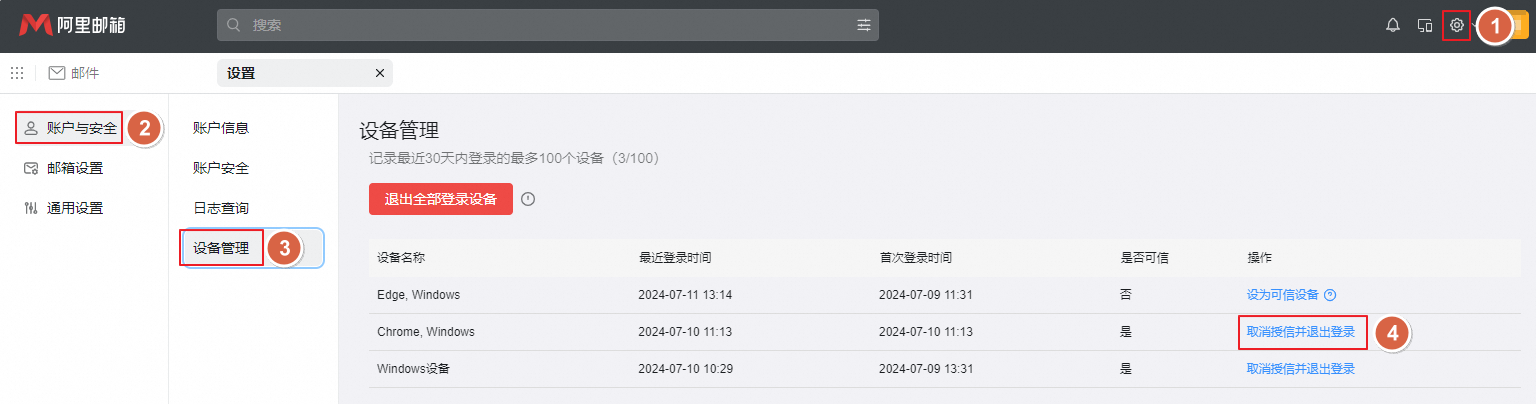Go to 账户信息 submenu
Image resolution: width=1536 pixels, height=404 pixels.
(221, 128)
